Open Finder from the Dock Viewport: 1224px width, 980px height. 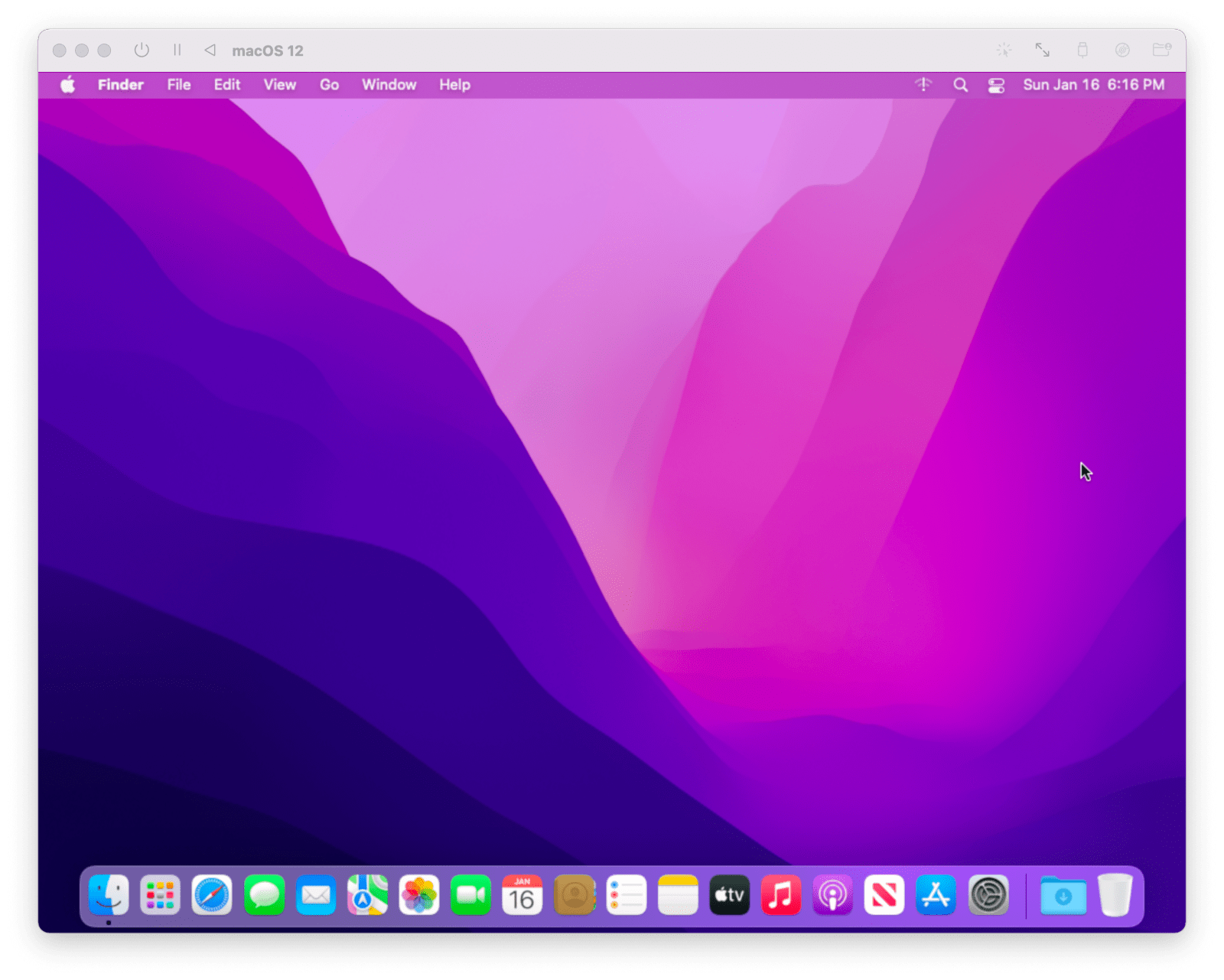click(x=109, y=895)
